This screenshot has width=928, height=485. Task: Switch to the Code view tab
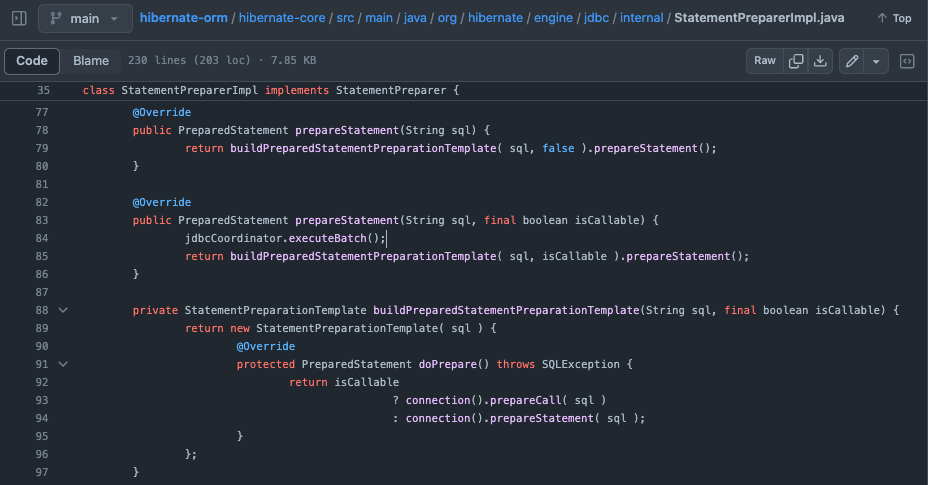pyautogui.click(x=32, y=61)
